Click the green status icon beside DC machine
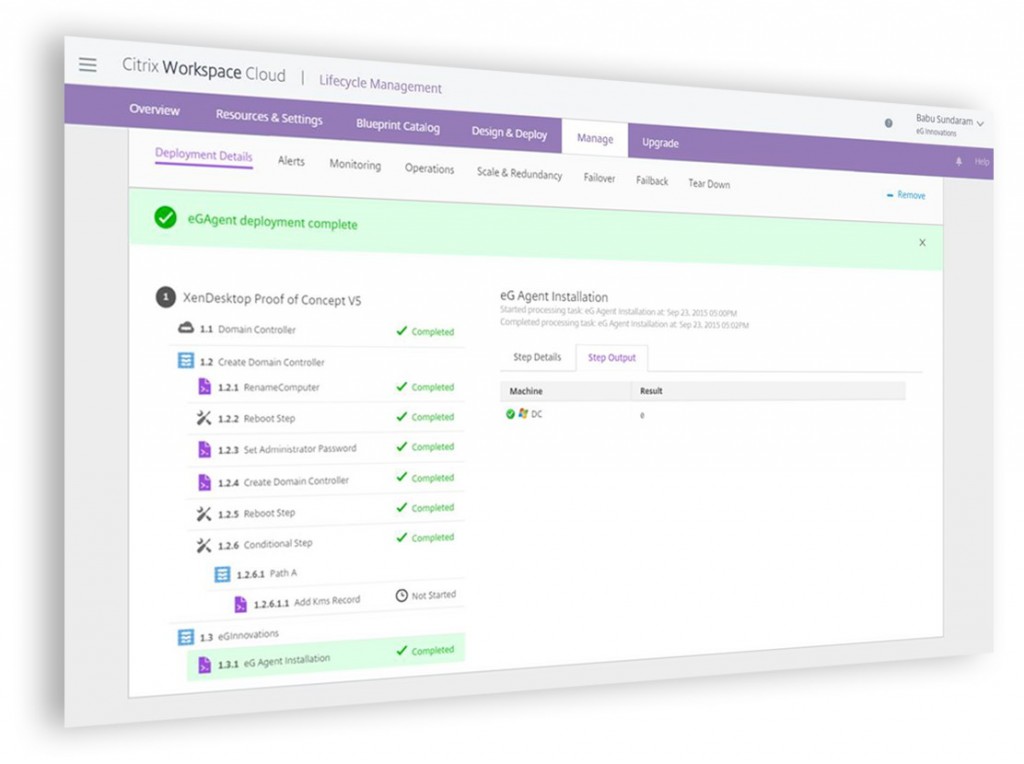1024x764 pixels. point(510,413)
